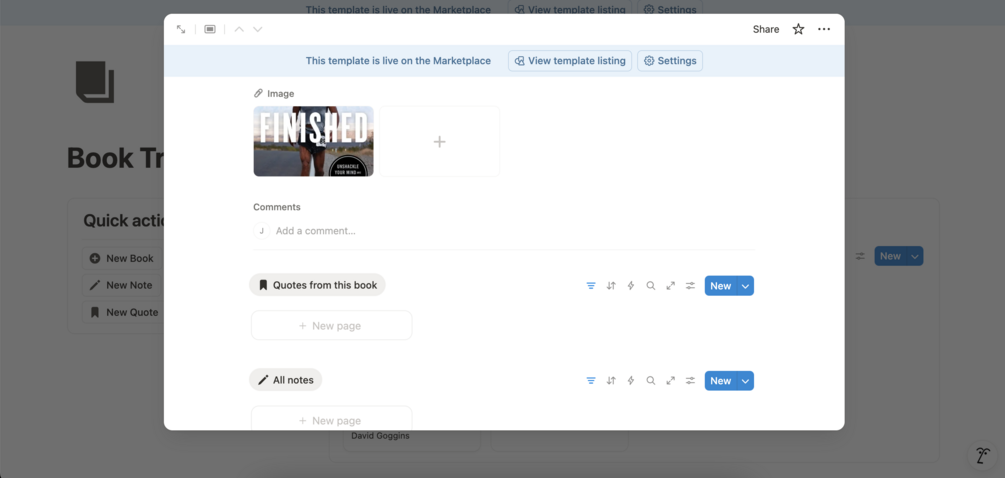Open view settings for Quotes database
The height and width of the screenshot is (478, 1005).
(690, 286)
